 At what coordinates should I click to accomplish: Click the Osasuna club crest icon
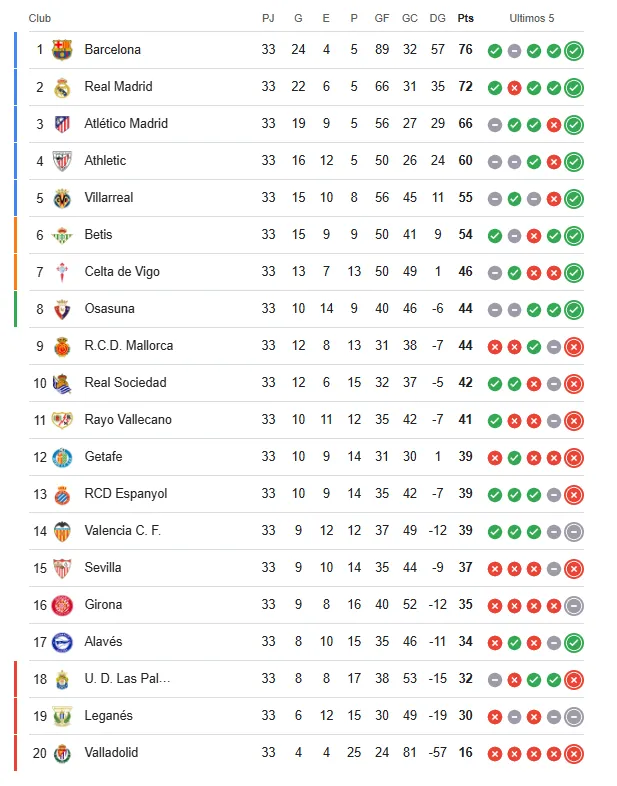[x=62, y=309]
